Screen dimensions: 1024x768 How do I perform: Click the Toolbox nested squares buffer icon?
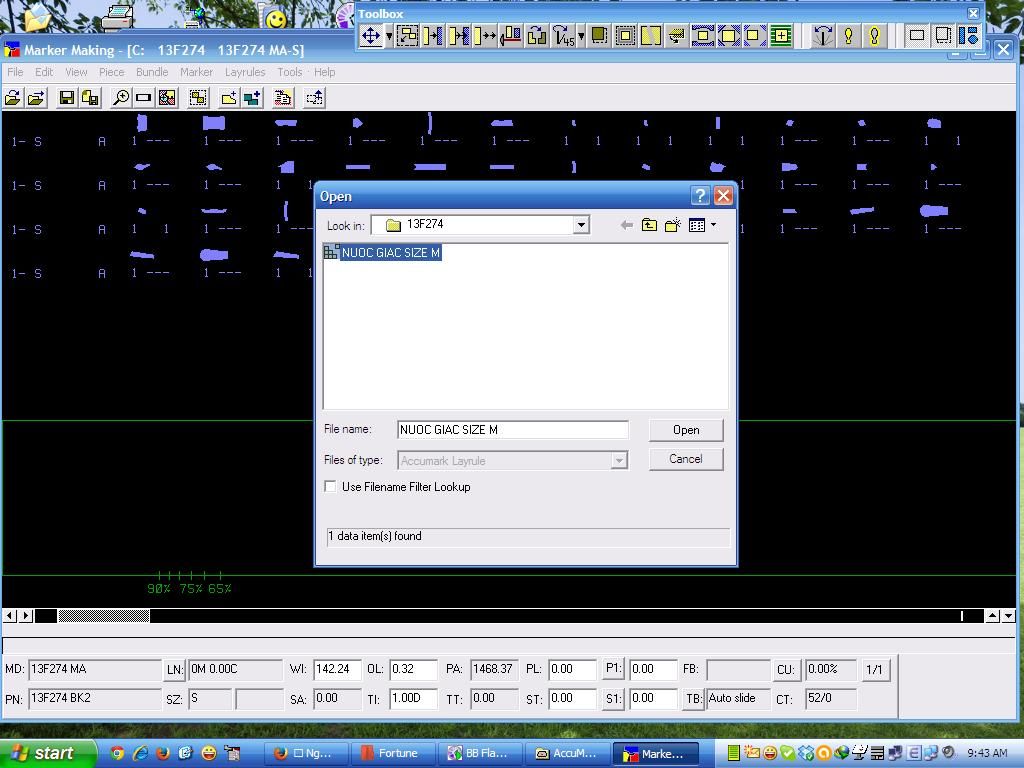(625, 35)
